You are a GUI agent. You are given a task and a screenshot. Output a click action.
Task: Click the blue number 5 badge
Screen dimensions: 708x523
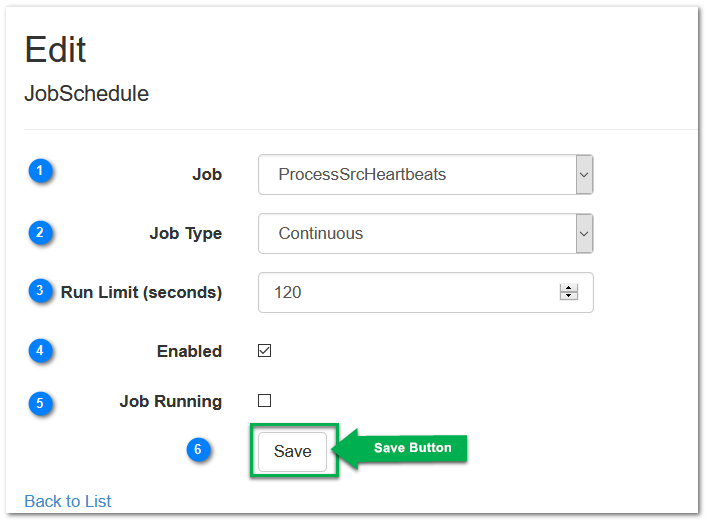(41, 403)
